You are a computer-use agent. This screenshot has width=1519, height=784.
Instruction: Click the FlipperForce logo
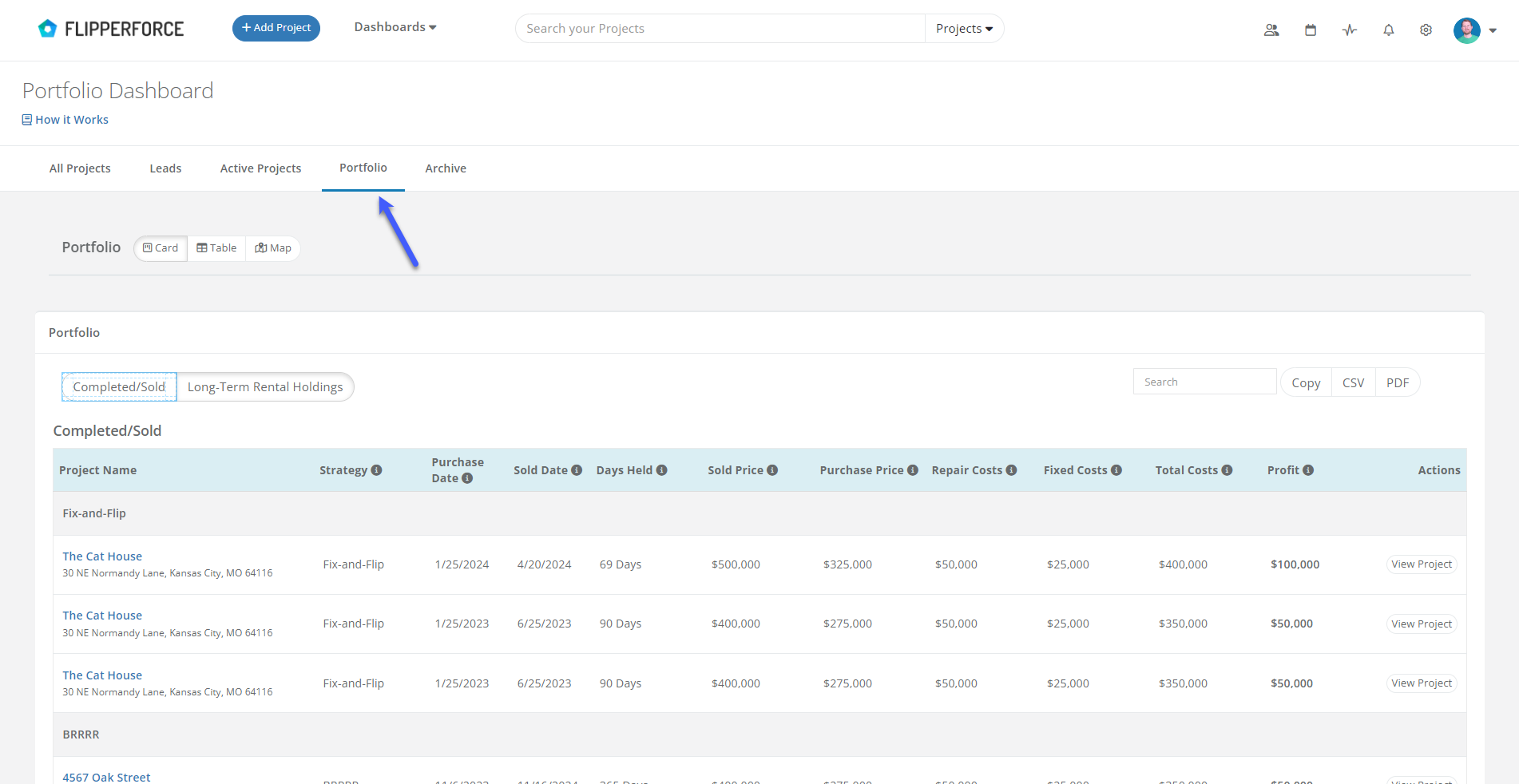click(110, 29)
